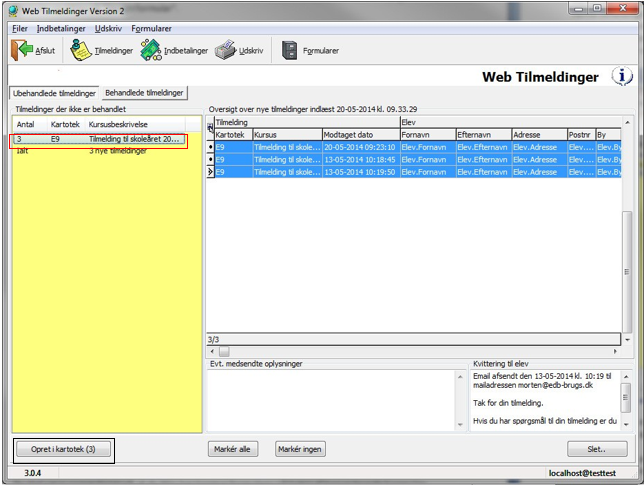Image resolution: width=644 pixels, height=489 pixels.
Task: Open the Indbetalinger menu
Action: (61, 28)
